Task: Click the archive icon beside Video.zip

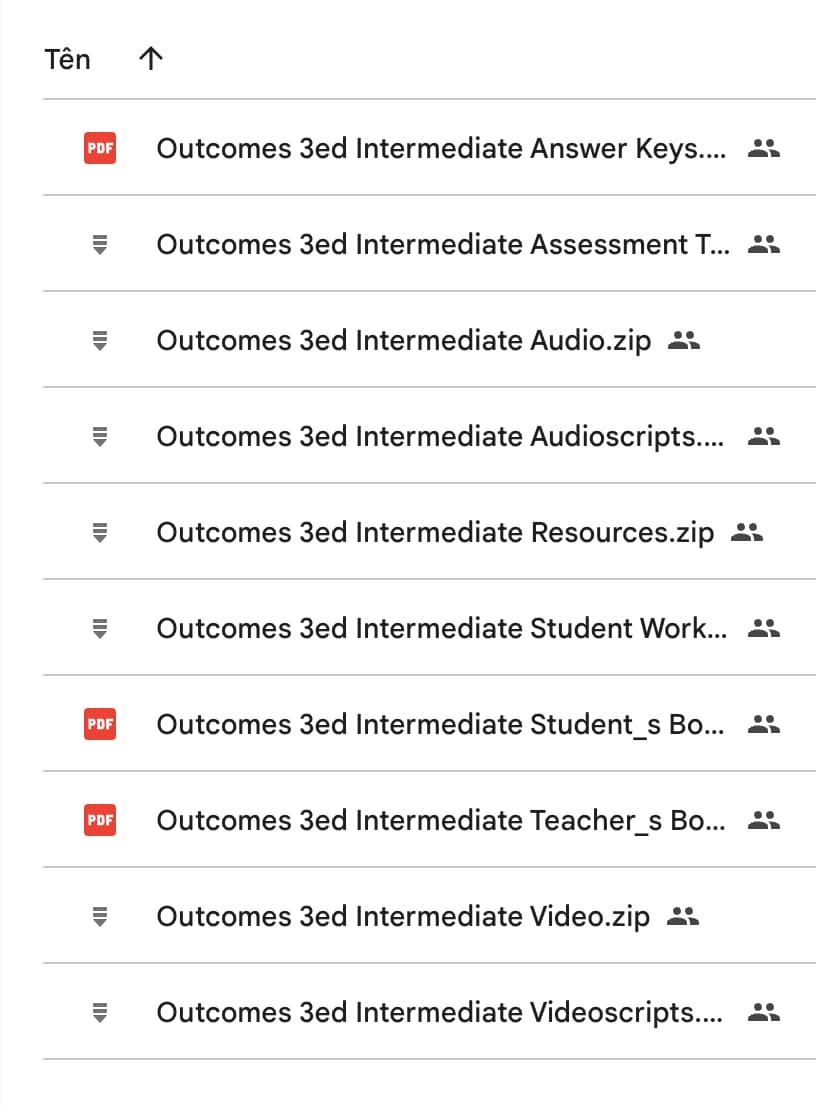Action: [x=100, y=917]
